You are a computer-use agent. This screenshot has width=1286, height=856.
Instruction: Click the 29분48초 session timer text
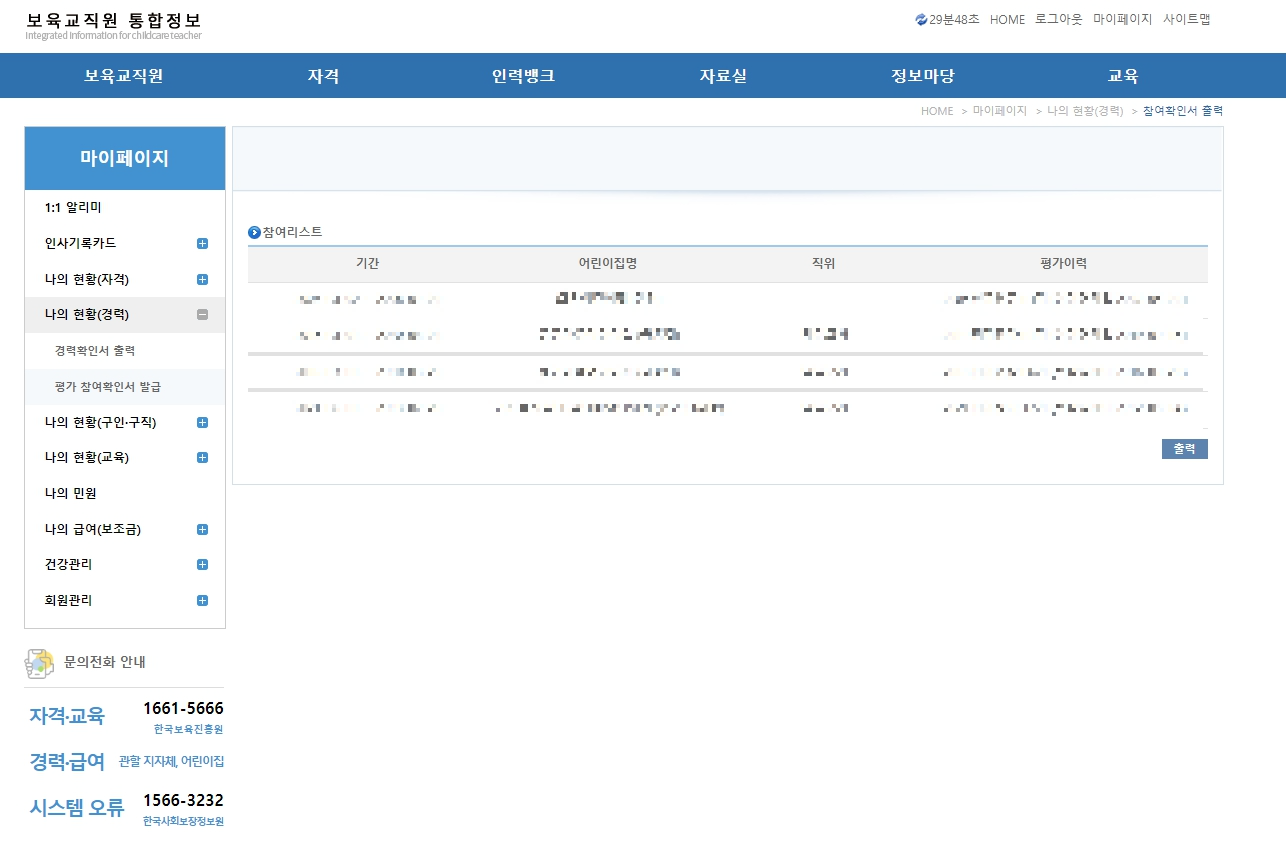click(x=954, y=19)
